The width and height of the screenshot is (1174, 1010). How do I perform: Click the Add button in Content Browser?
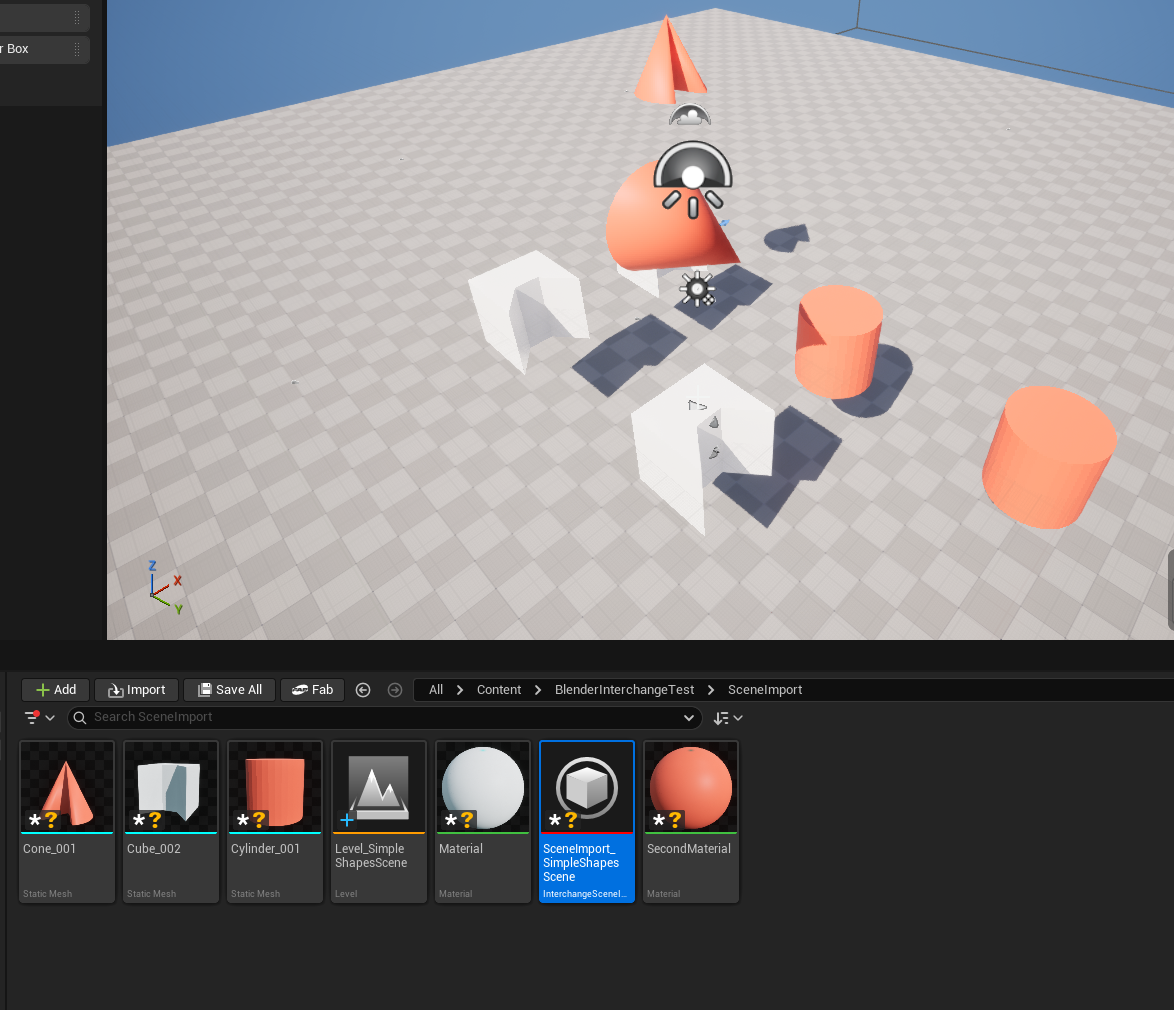[56, 690]
